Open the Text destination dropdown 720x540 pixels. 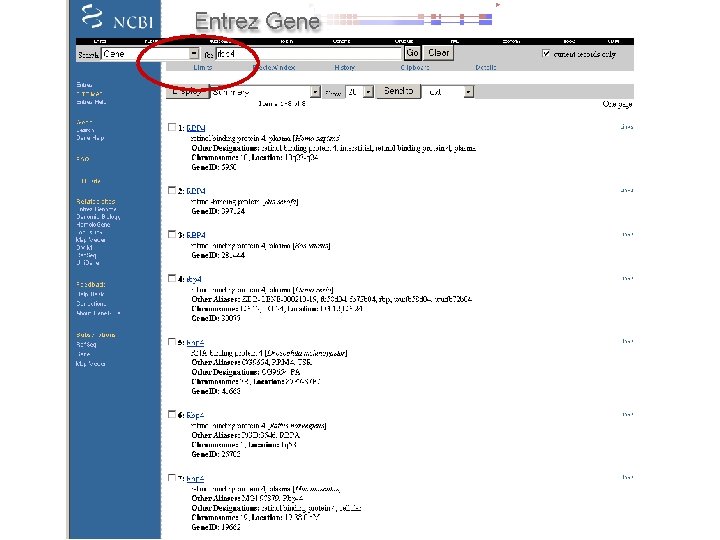click(447, 92)
